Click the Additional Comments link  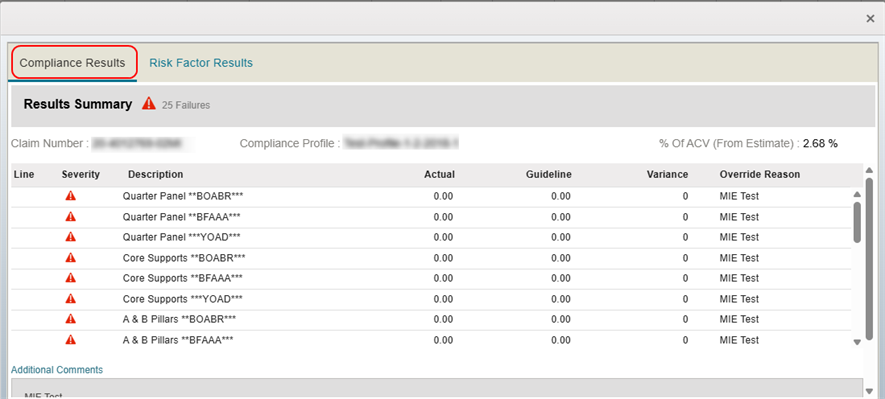(x=57, y=370)
